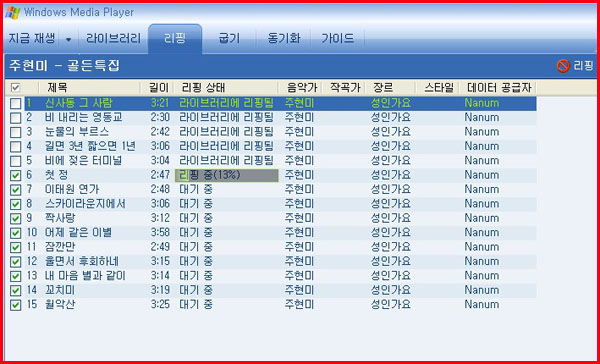Uncheck the box for track 13 내 마음 별과 같이
This screenshot has width=600, height=364.
tap(15, 276)
